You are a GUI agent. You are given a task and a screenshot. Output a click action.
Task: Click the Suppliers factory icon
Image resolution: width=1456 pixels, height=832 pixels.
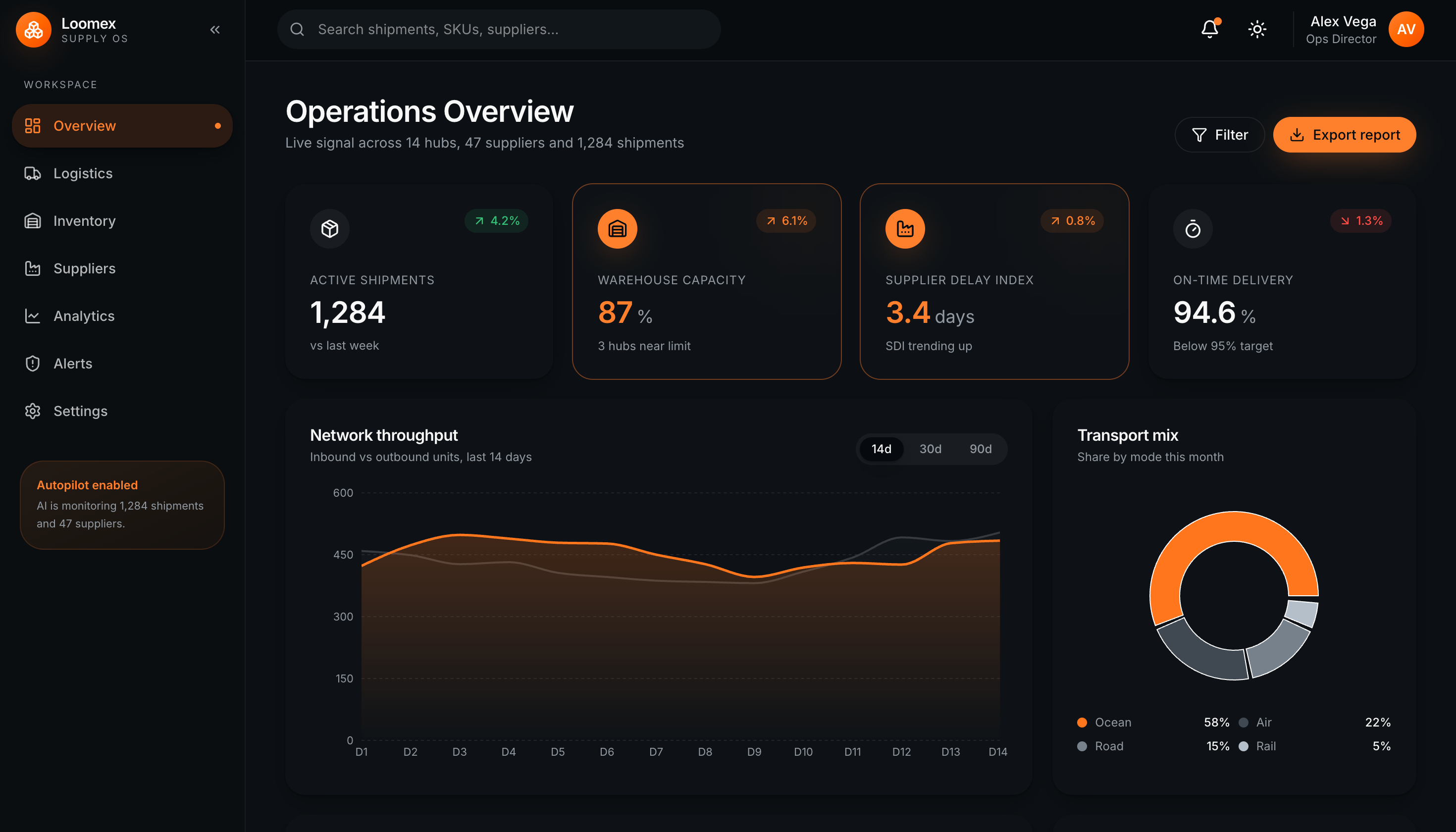pyautogui.click(x=33, y=268)
